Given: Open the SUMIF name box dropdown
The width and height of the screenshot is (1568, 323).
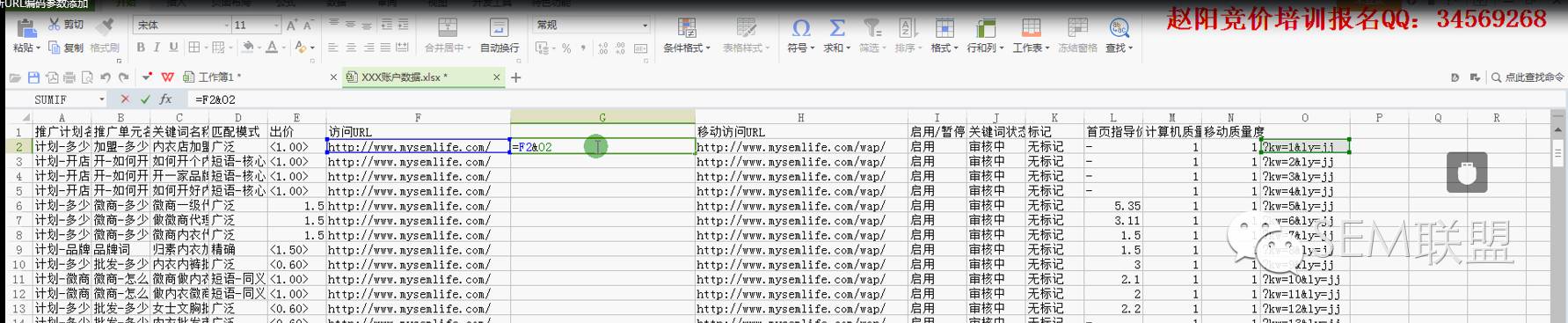Looking at the screenshot, I should [102, 99].
